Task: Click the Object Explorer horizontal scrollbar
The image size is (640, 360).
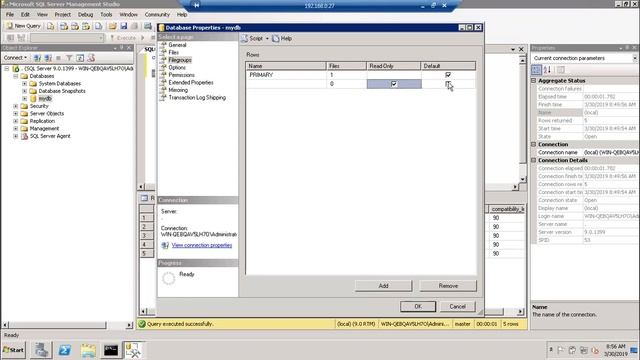Action: [x=67, y=325]
